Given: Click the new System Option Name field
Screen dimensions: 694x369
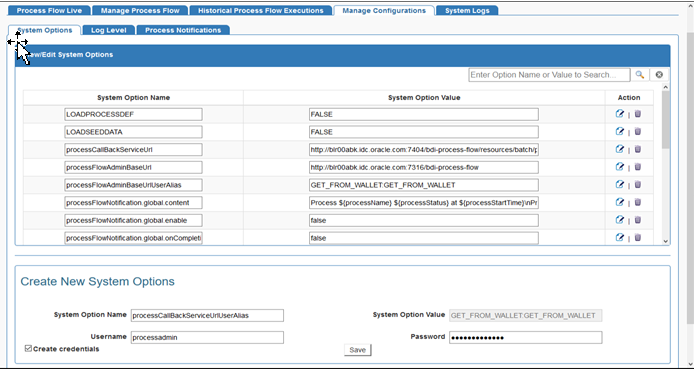Looking at the screenshot, I should click(x=207, y=315).
